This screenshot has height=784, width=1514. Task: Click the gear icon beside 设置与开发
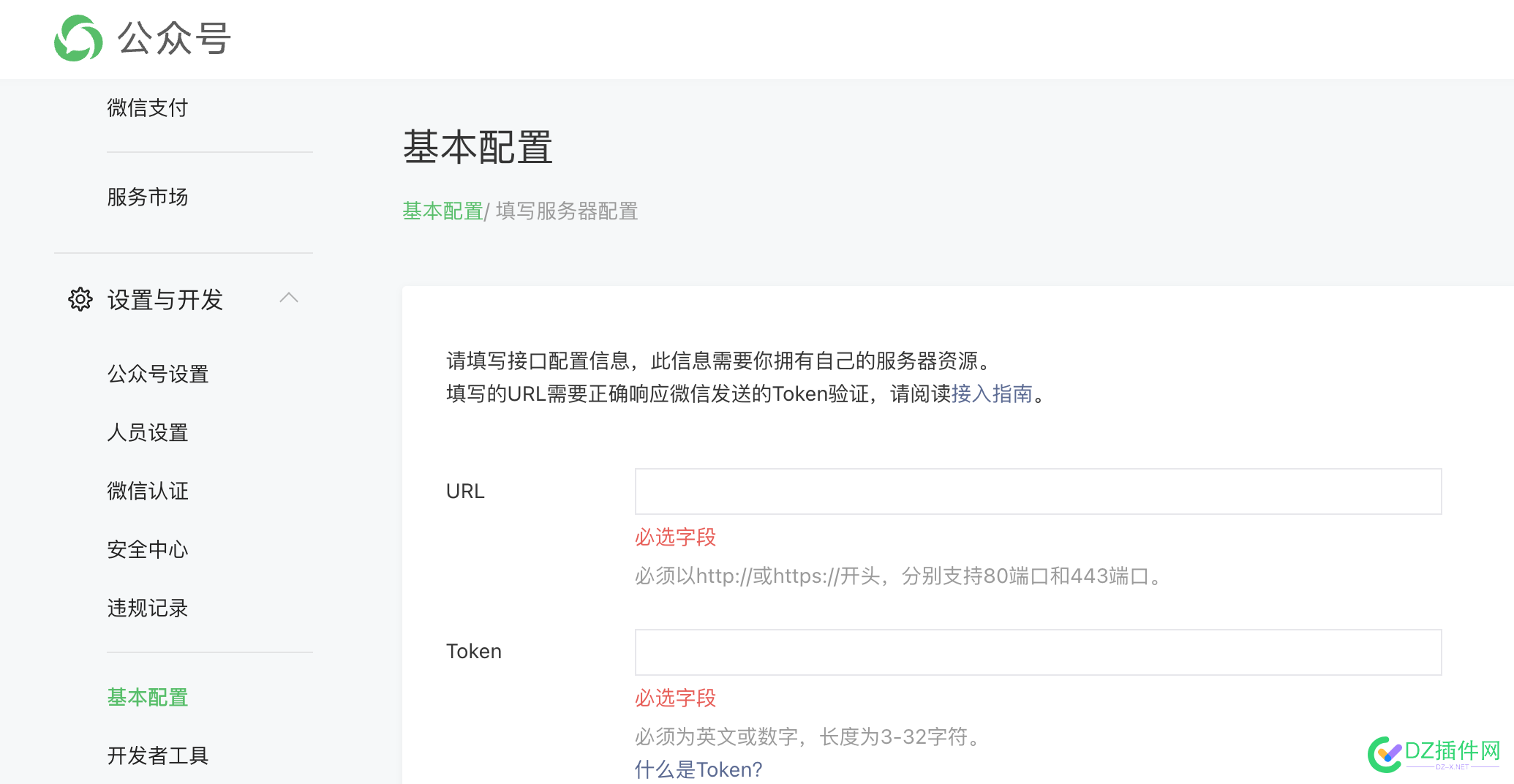80,299
